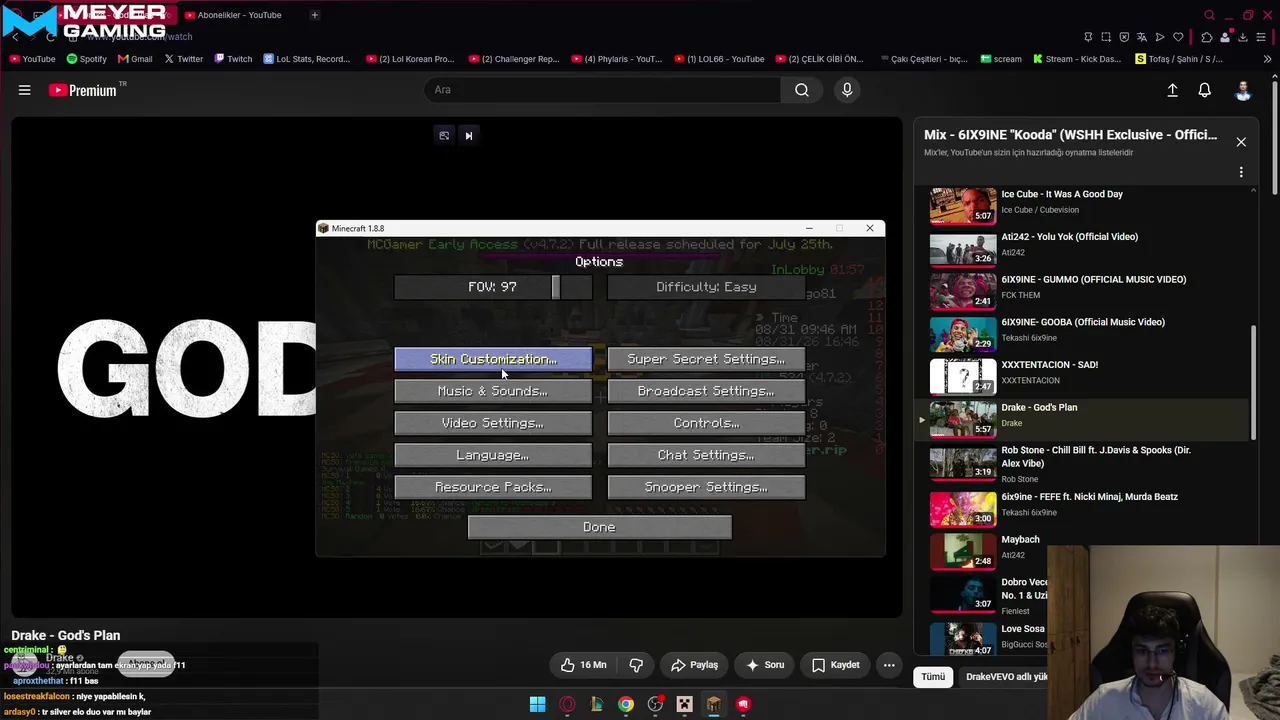Open the Stream - Kick Dashboard bookmark
This screenshot has width=1280, height=720.
1077,59
